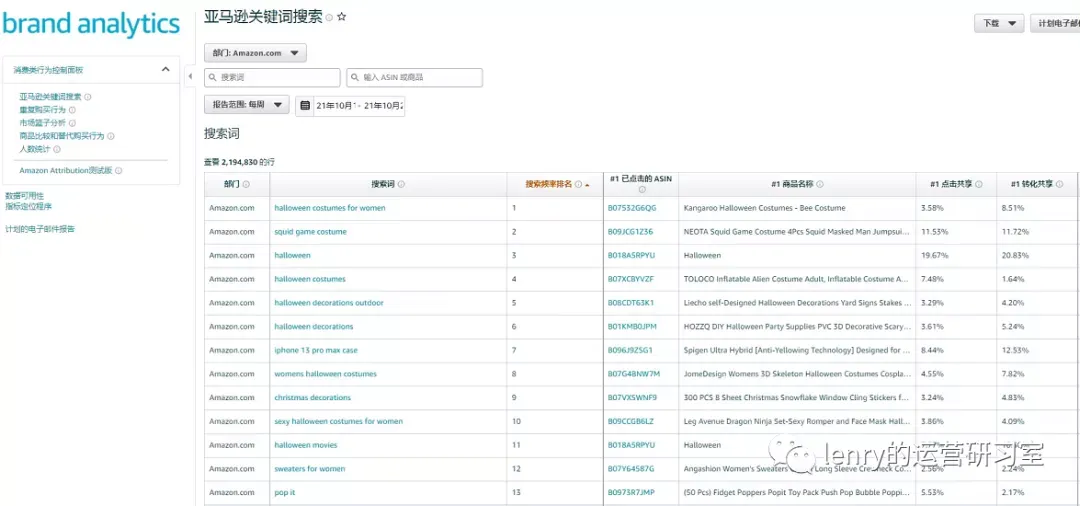Focus the 输入 ASIN 或商品 input
Screen dimensions: 1080x506
414,78
